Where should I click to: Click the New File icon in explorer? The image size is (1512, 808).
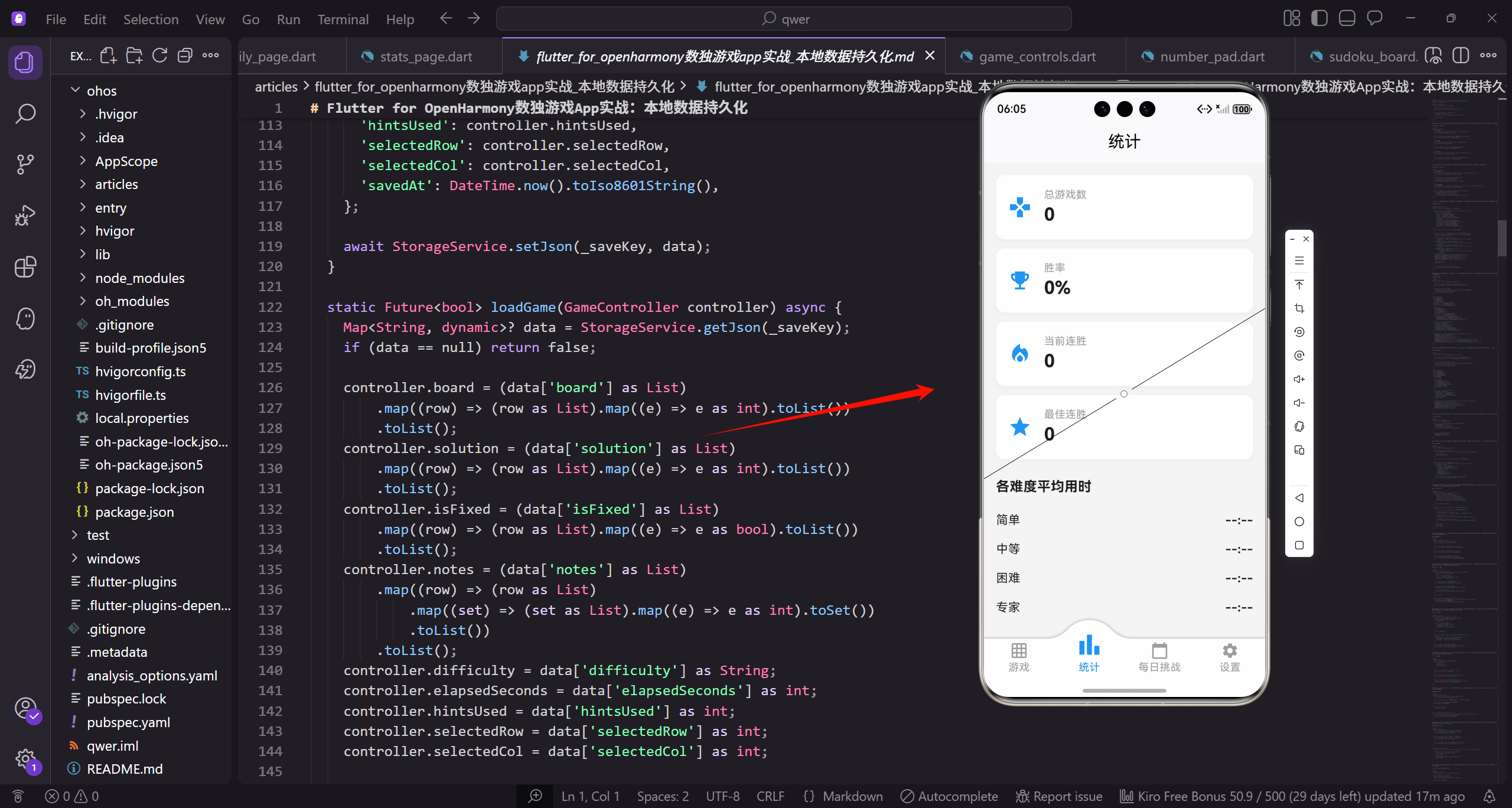[108, 56]
